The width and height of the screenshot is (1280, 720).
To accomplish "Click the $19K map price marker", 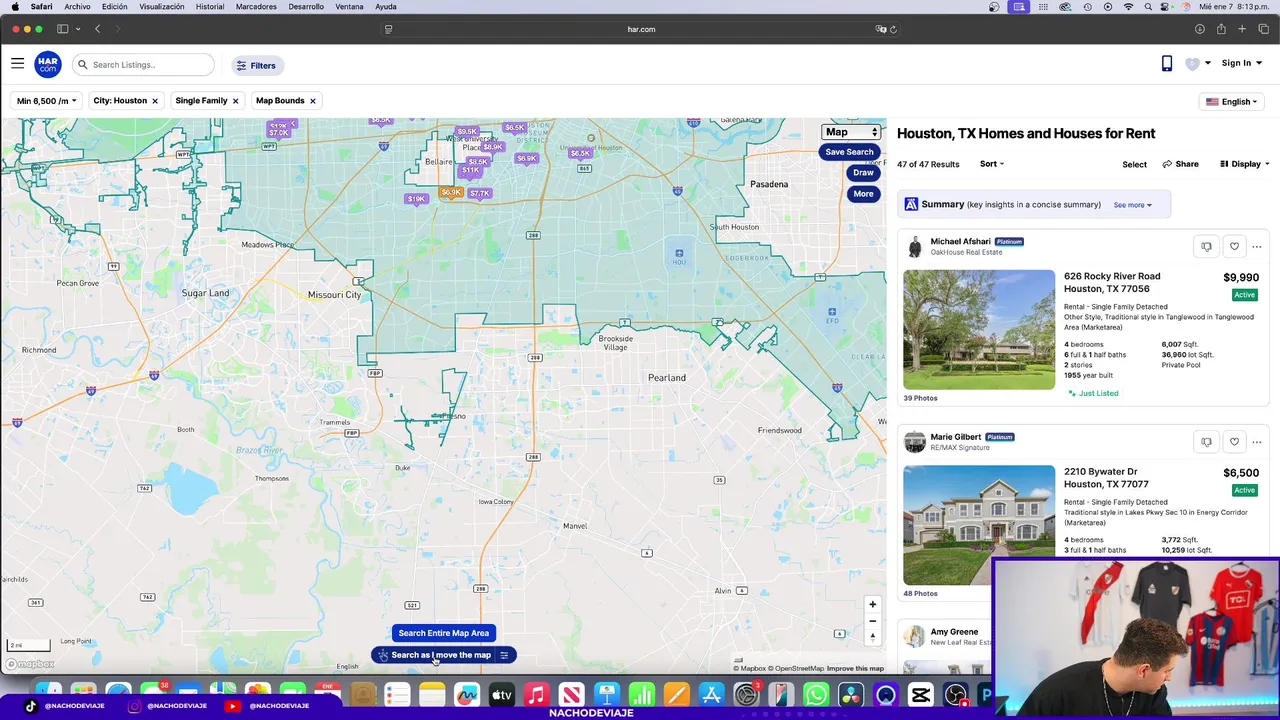I will tap(416, 199).
